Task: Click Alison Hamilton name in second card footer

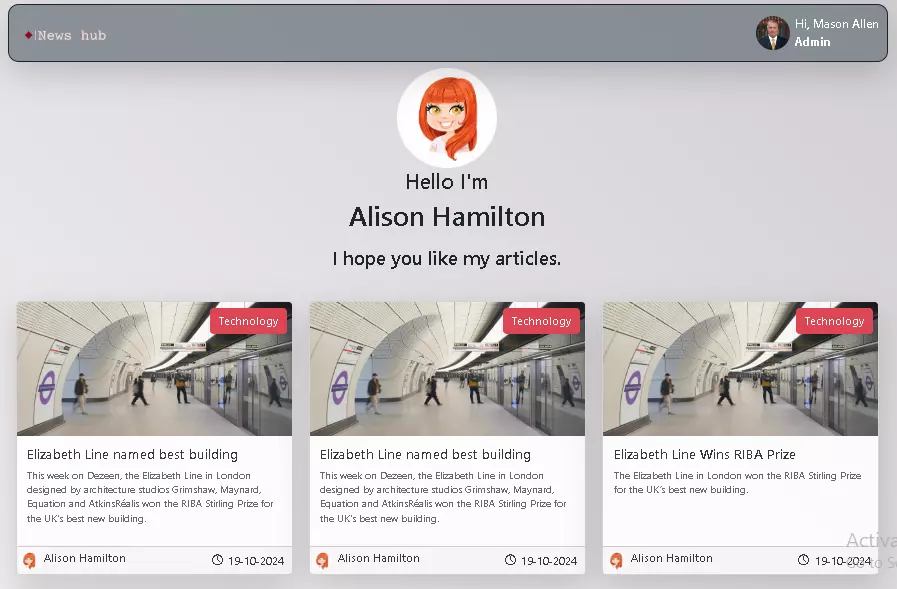Action: click(378, 558)
